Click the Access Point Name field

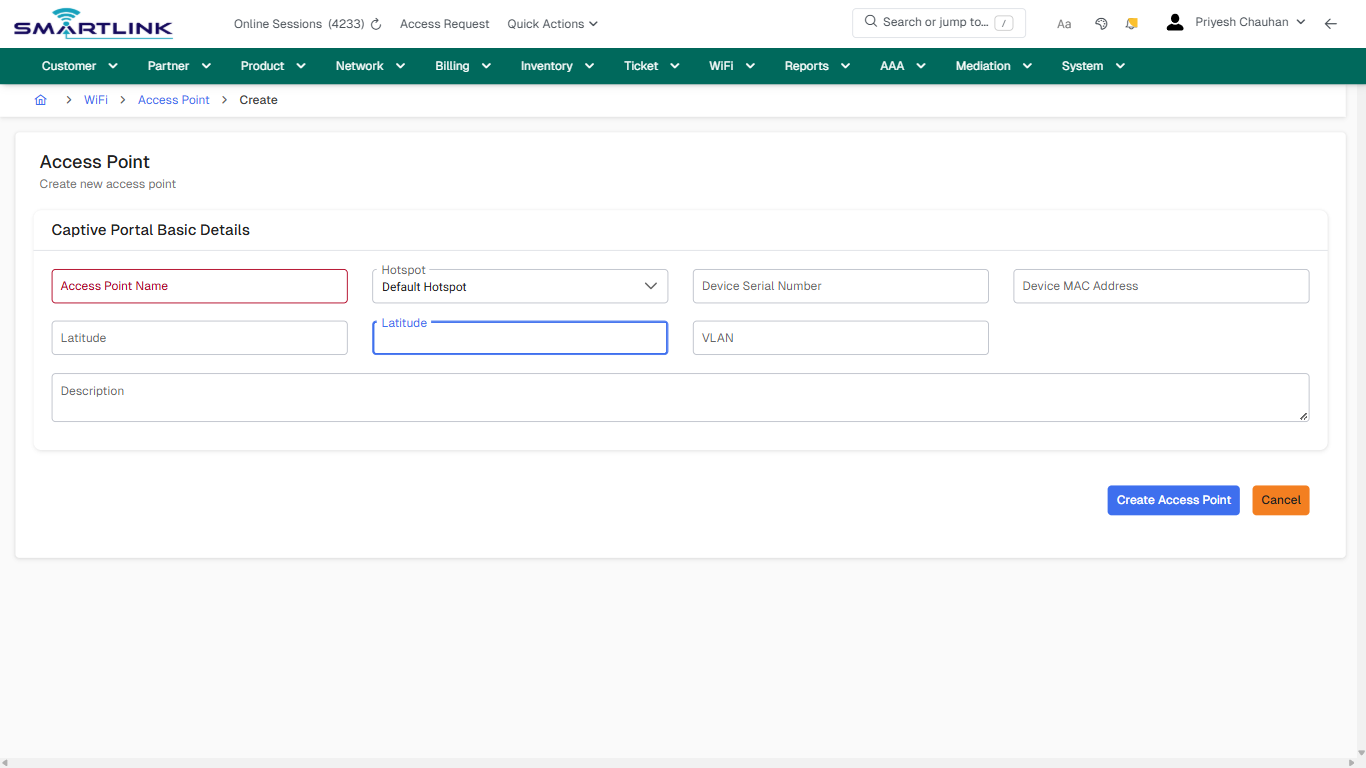[199, 286]
